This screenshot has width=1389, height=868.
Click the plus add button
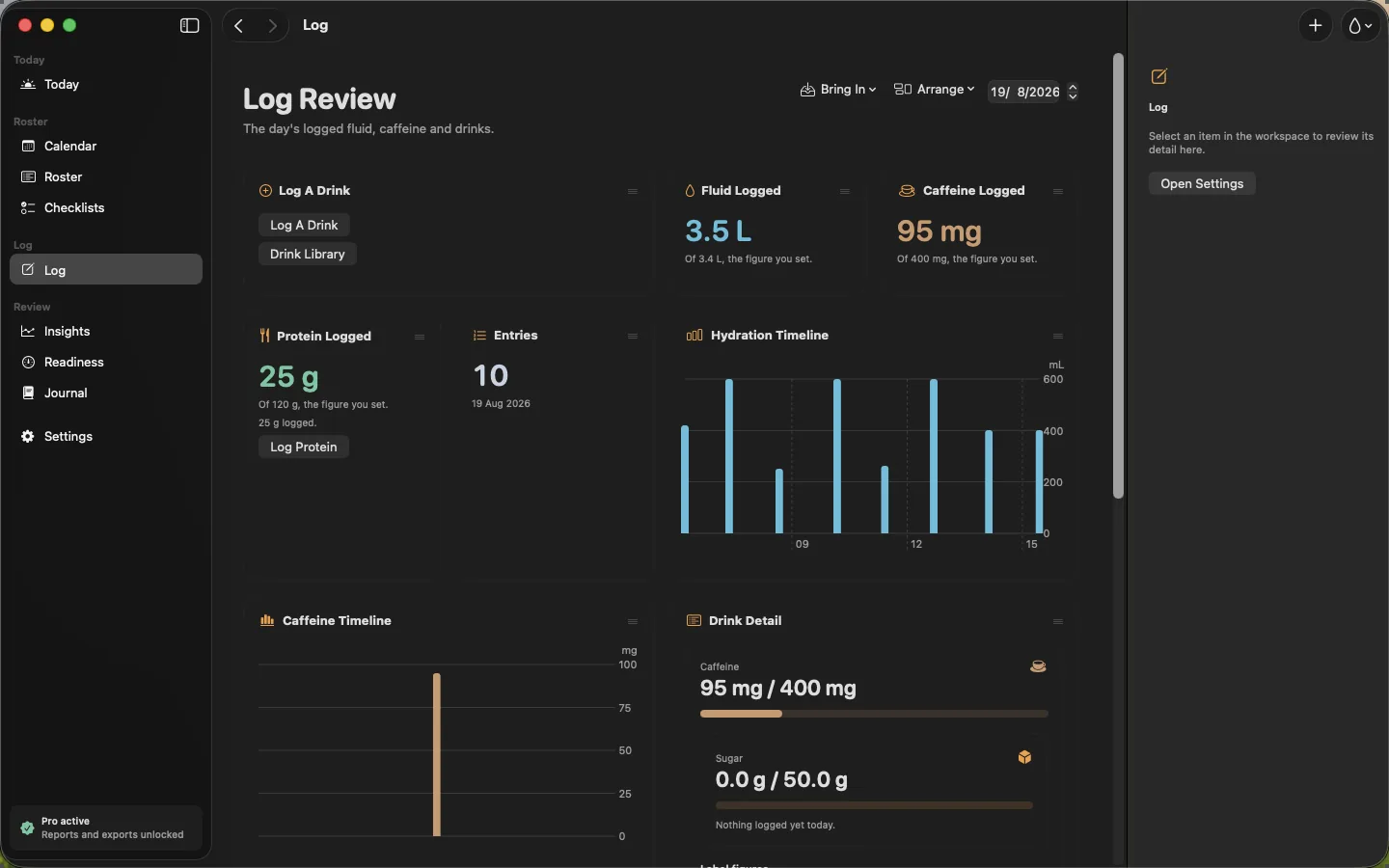click(x=1316, y=26)
